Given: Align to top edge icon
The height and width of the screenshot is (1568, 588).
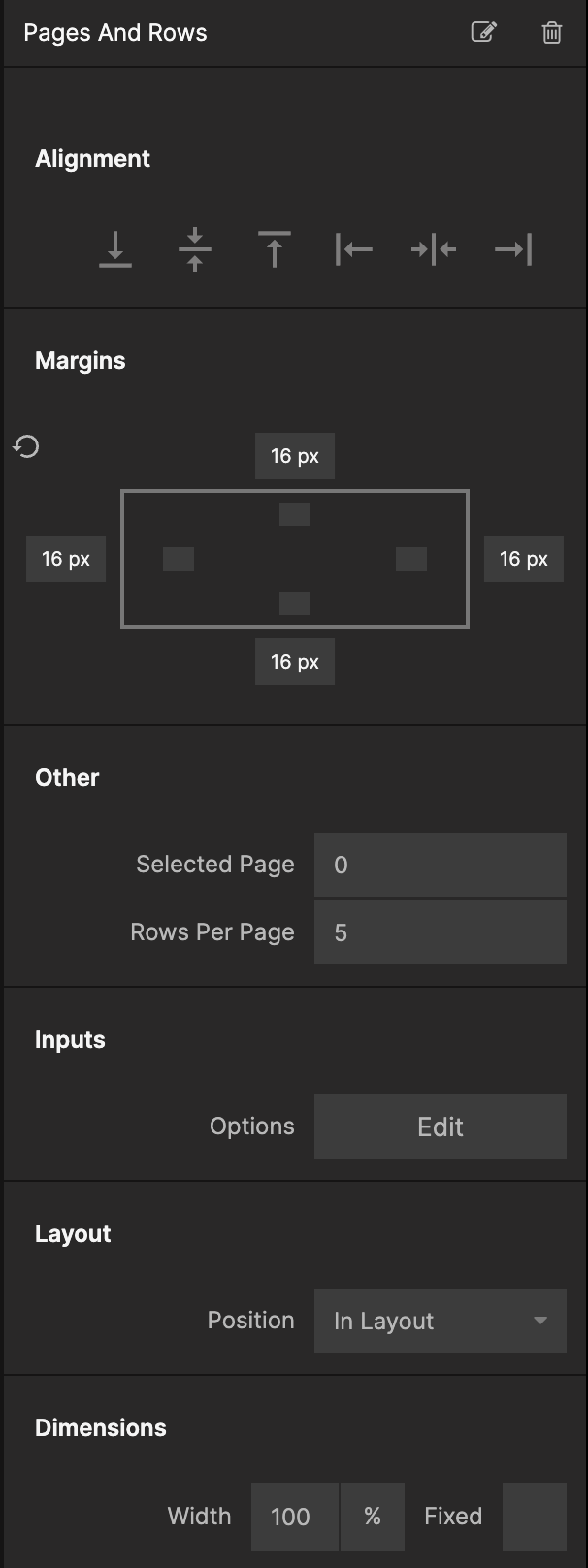Looking at the screenshot, I should click(275, 249).
